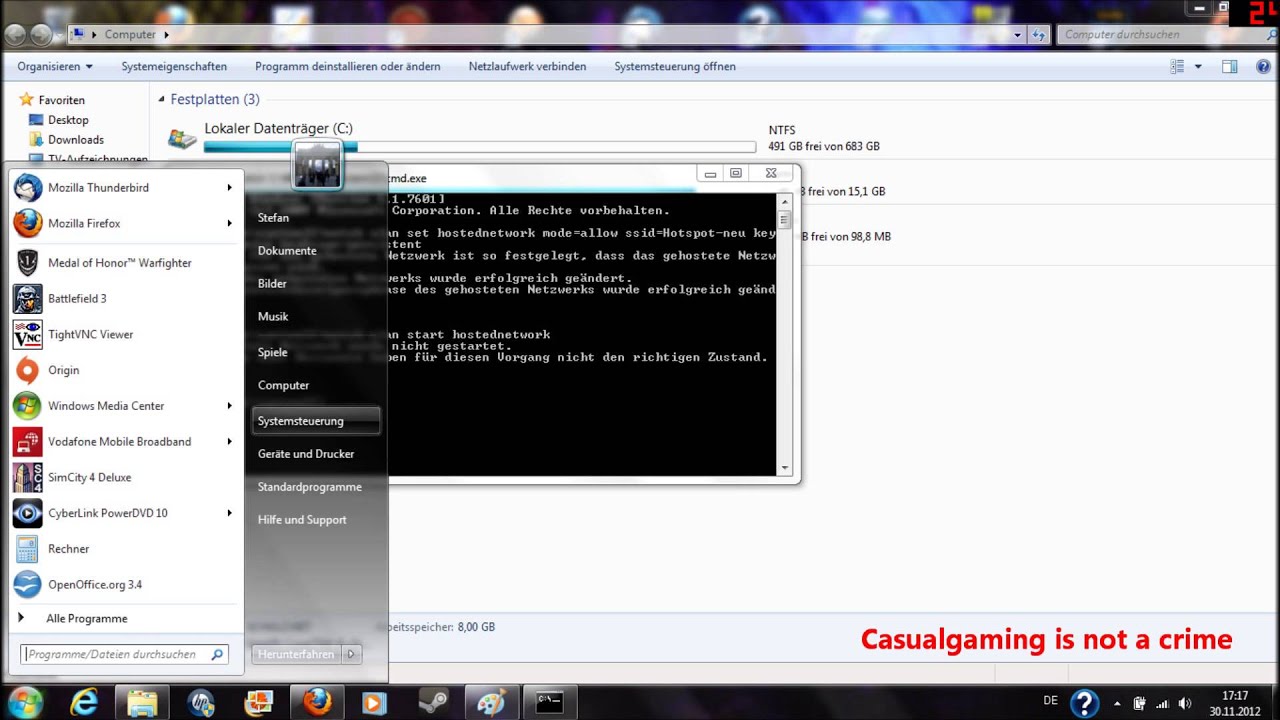Toggle the Explorer preview pane button
Viewport: 1280px width, 720px height.
1230,67
